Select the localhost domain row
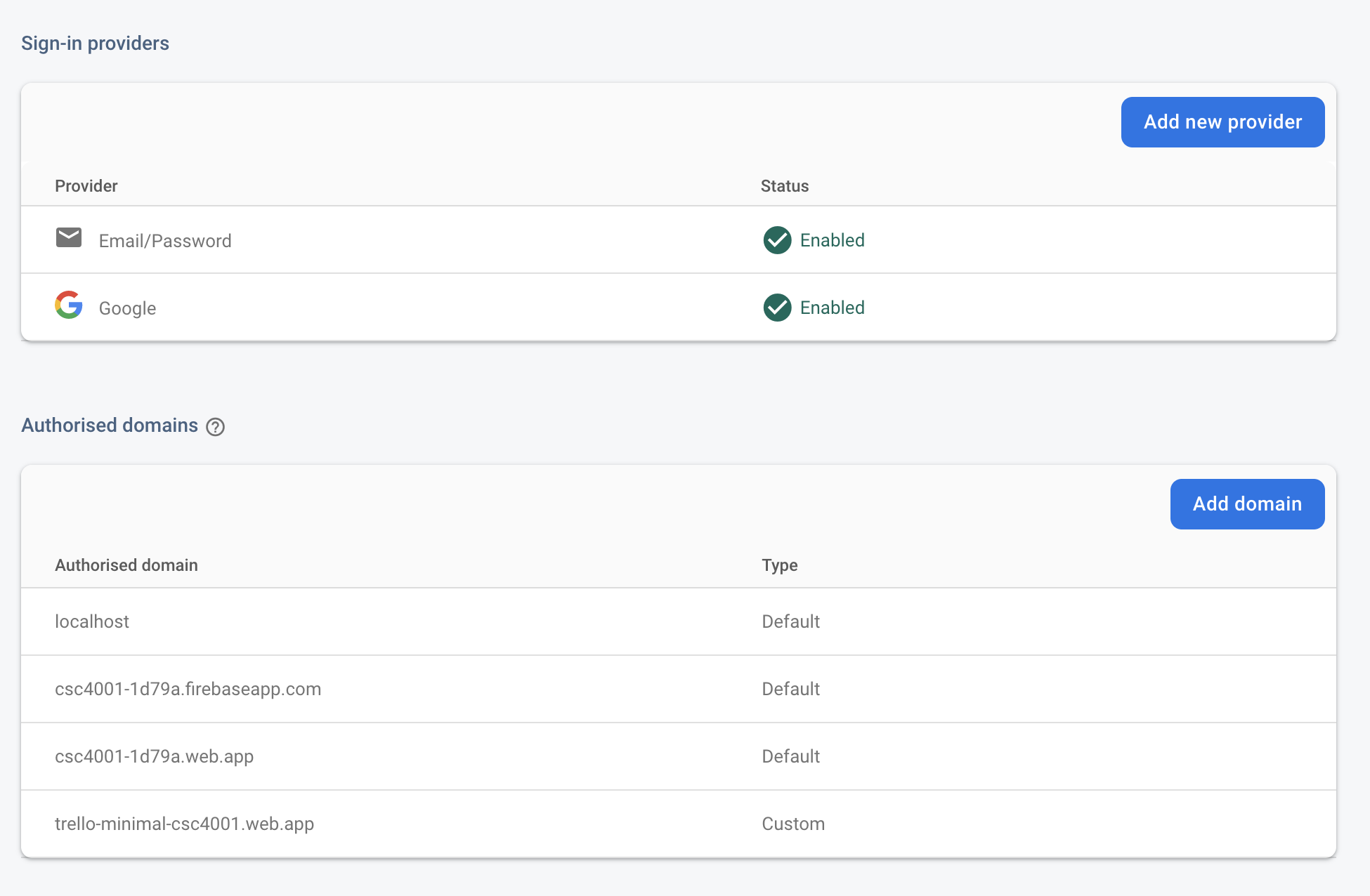 (x=92, y=621)
